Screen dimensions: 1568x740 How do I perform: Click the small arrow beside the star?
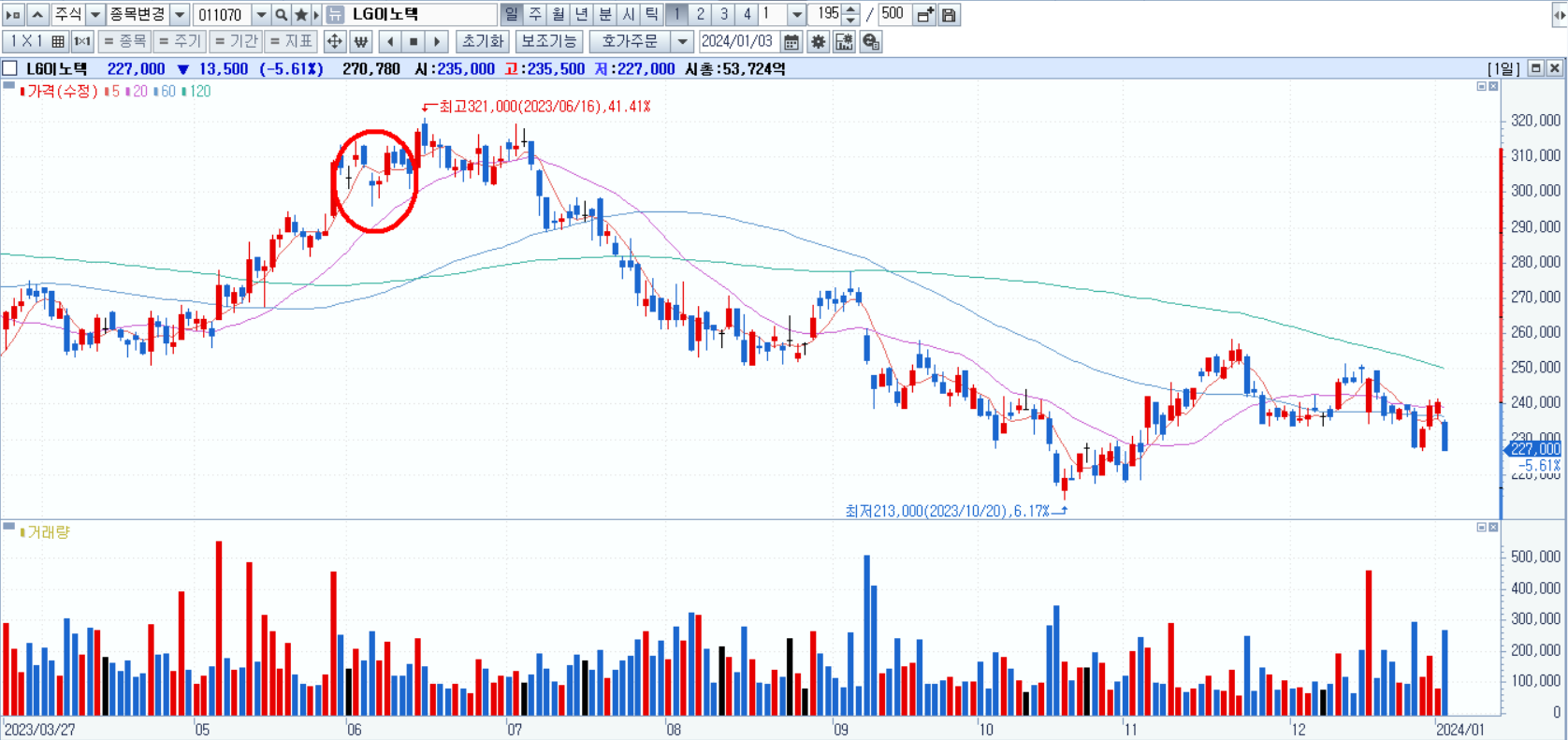tap(316, 15)
